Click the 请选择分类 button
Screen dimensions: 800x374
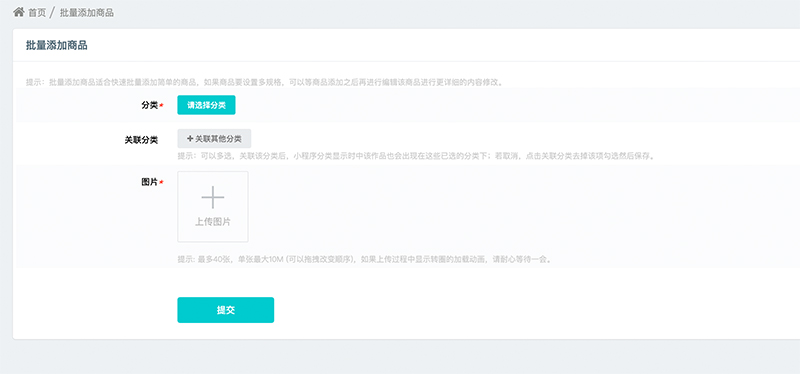[x=206, y=105]
